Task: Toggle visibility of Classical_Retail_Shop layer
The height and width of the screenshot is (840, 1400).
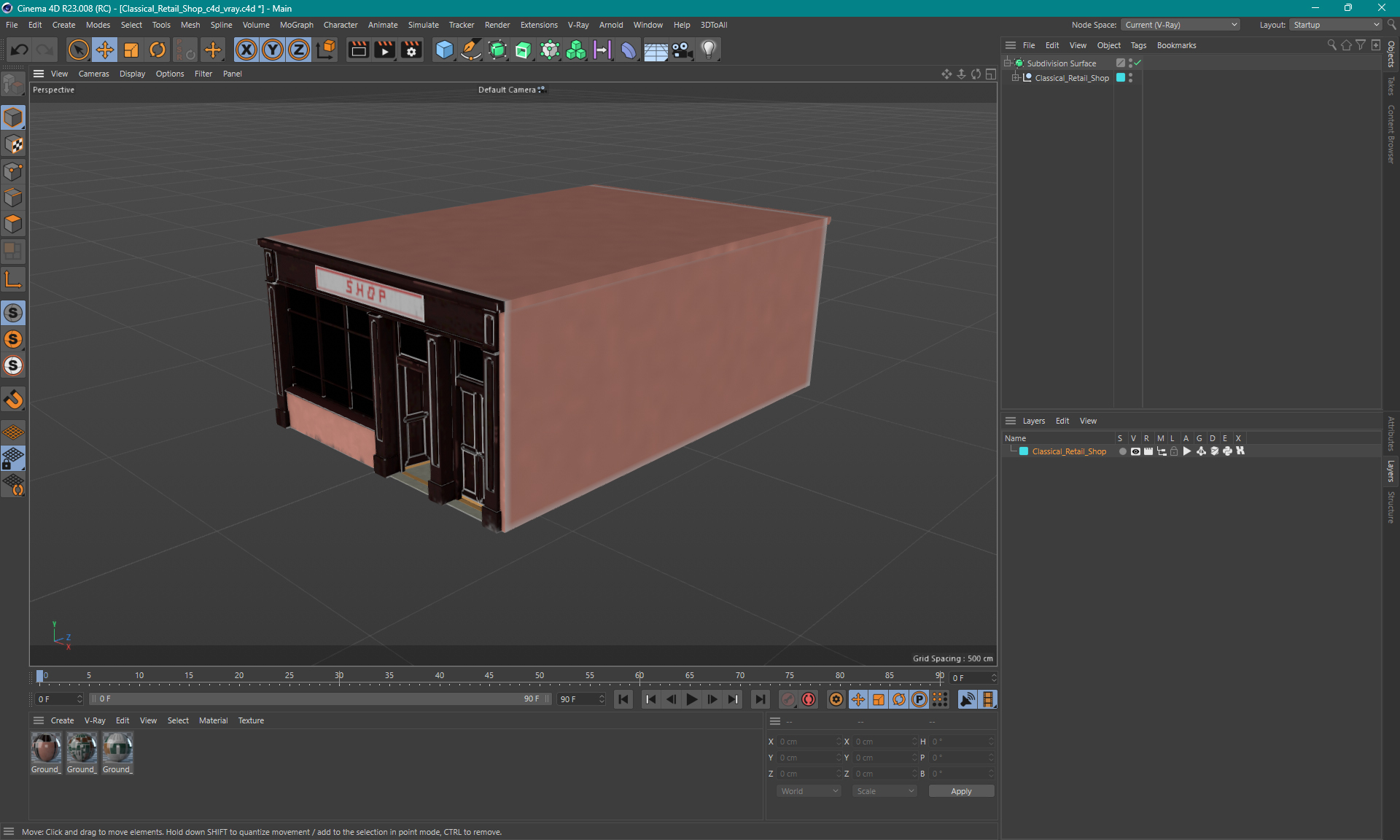Action: pos(1135,451)
